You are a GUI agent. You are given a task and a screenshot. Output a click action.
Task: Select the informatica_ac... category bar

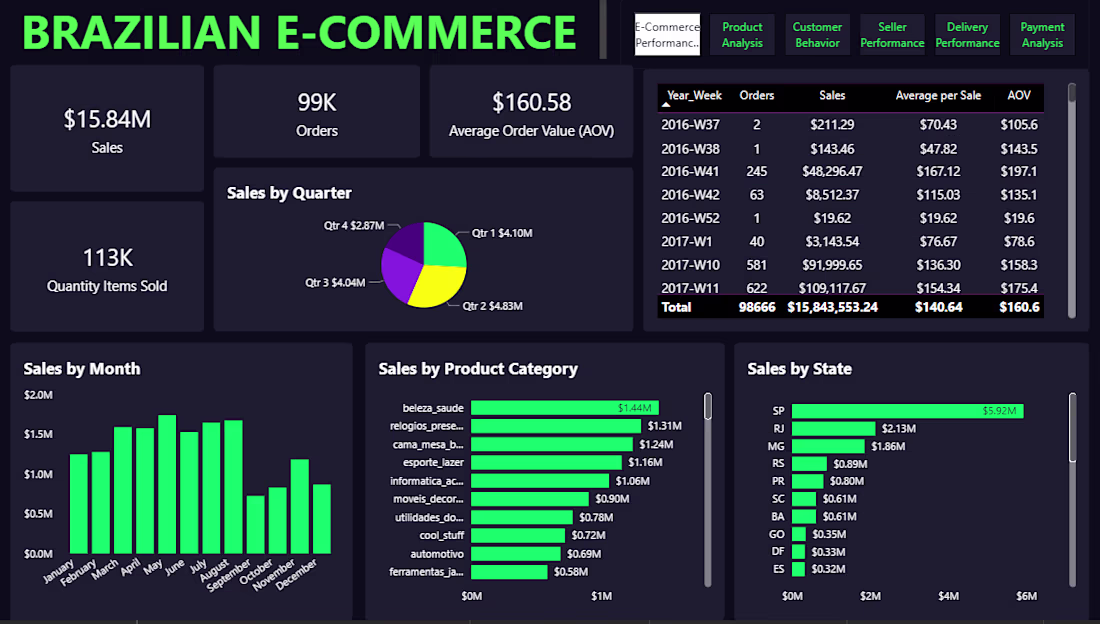coord(540,481)
